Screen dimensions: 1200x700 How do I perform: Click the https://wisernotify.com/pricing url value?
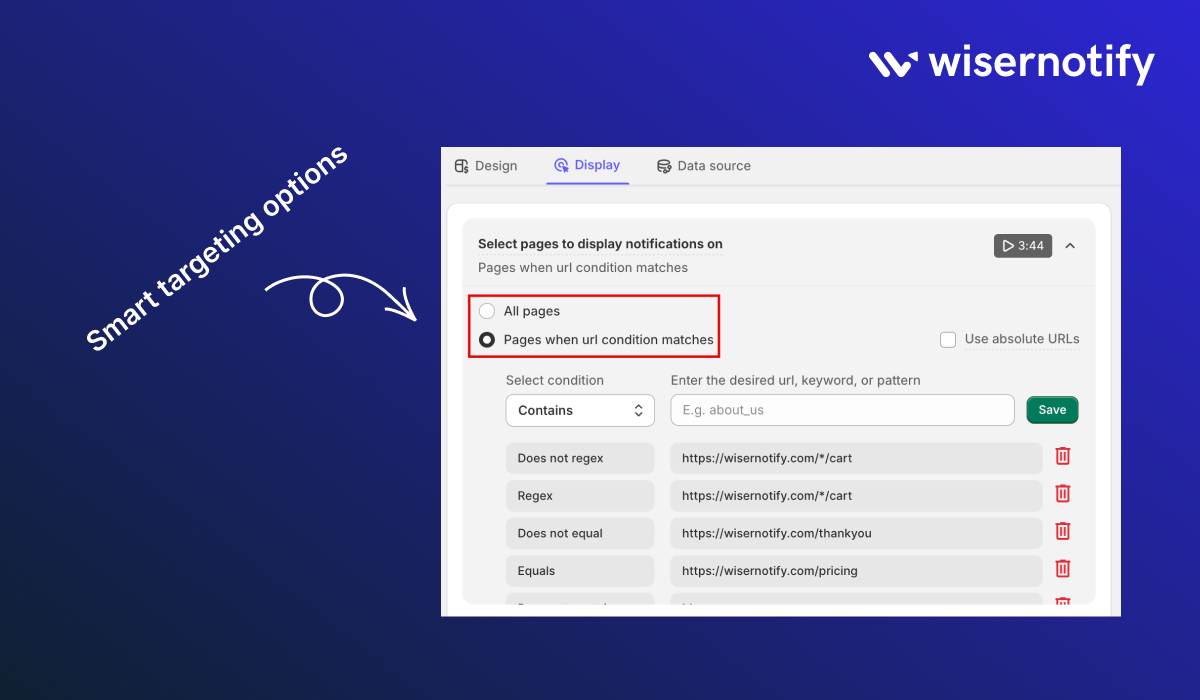[x=856, y=571]
